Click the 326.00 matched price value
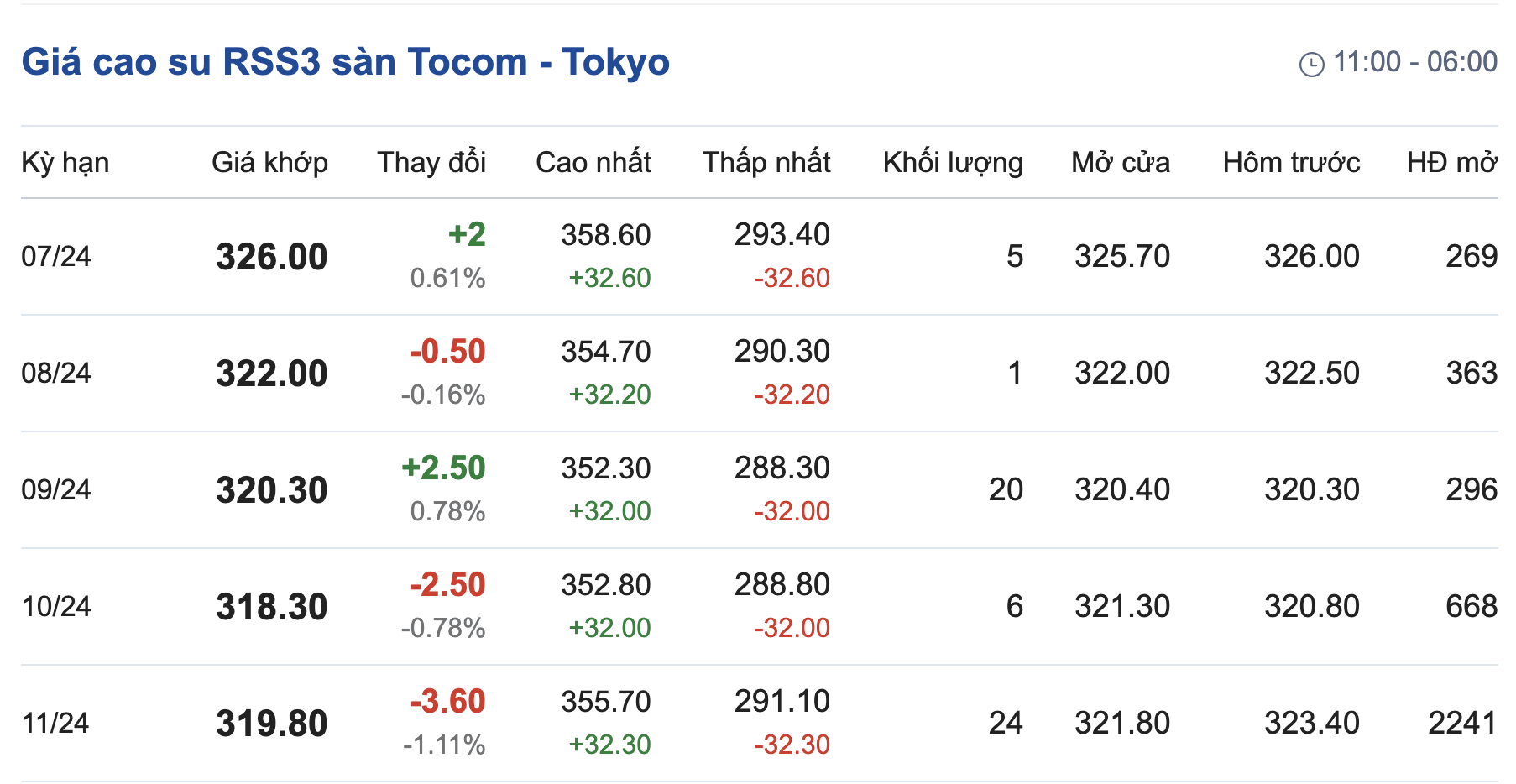Viewport: 1516px width, 784px height. (271, 257)
